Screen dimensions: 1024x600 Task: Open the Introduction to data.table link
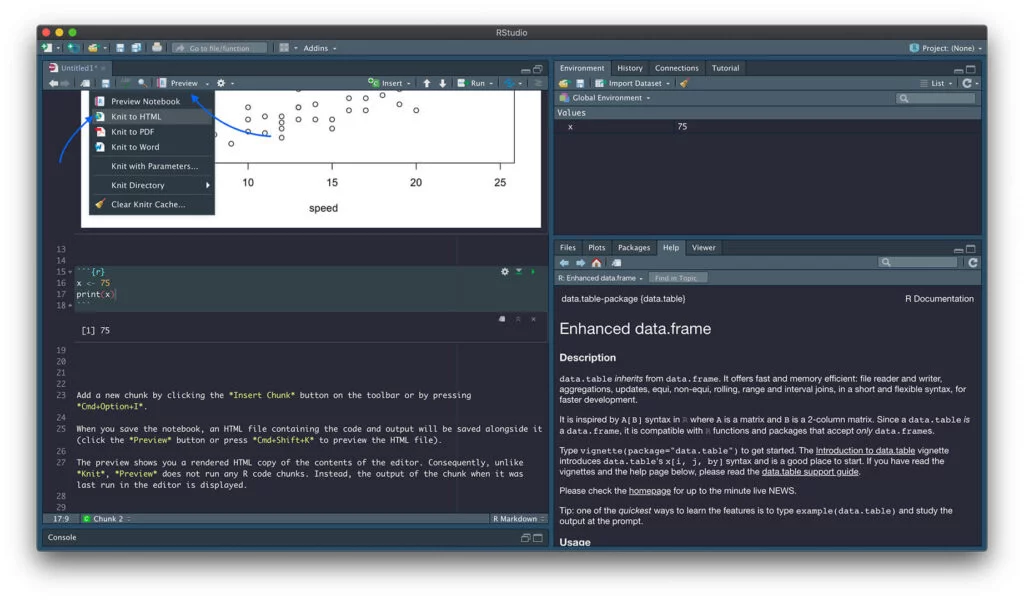coord(865,450)
